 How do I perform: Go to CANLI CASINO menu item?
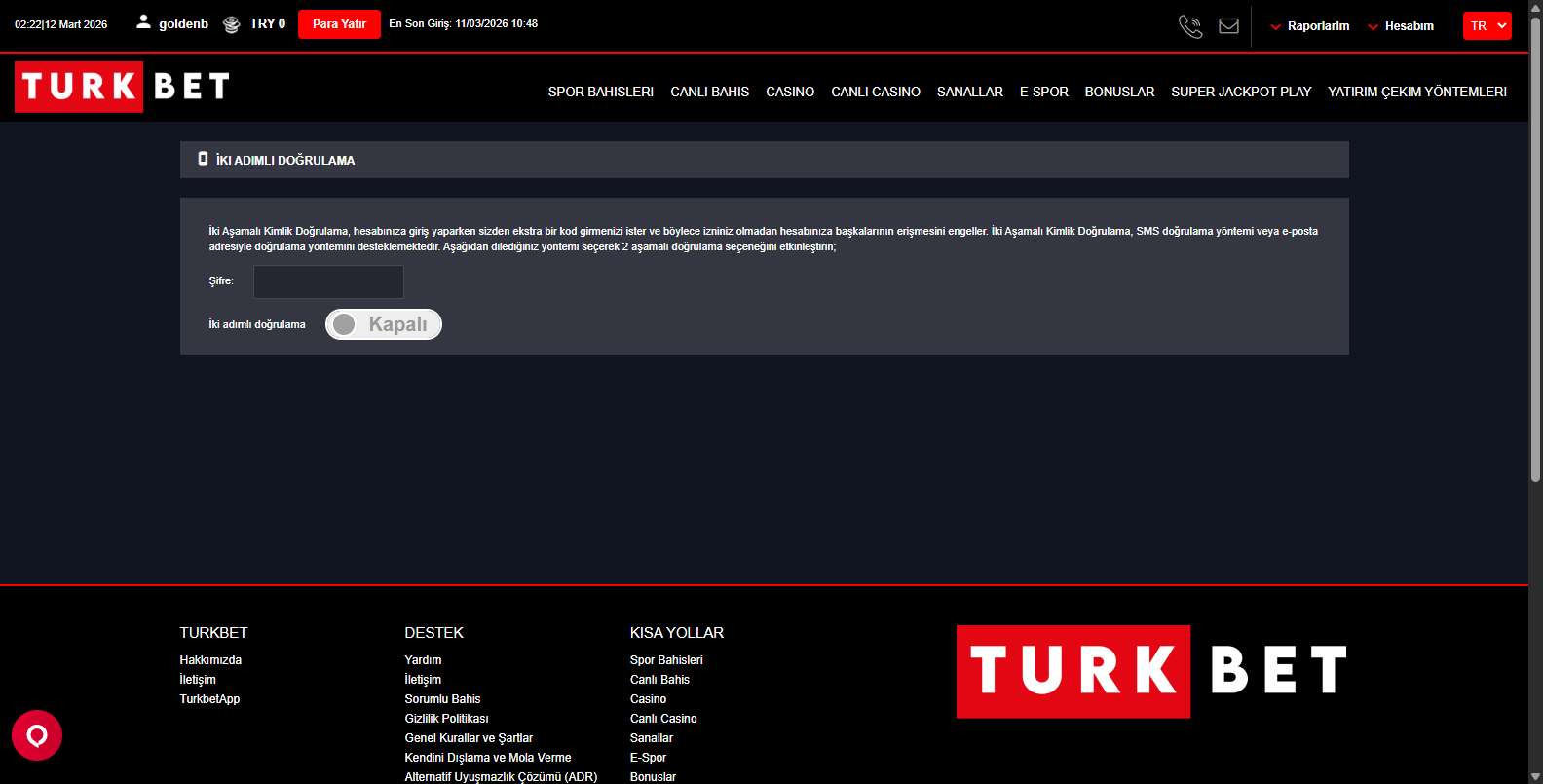click(876, 92)
